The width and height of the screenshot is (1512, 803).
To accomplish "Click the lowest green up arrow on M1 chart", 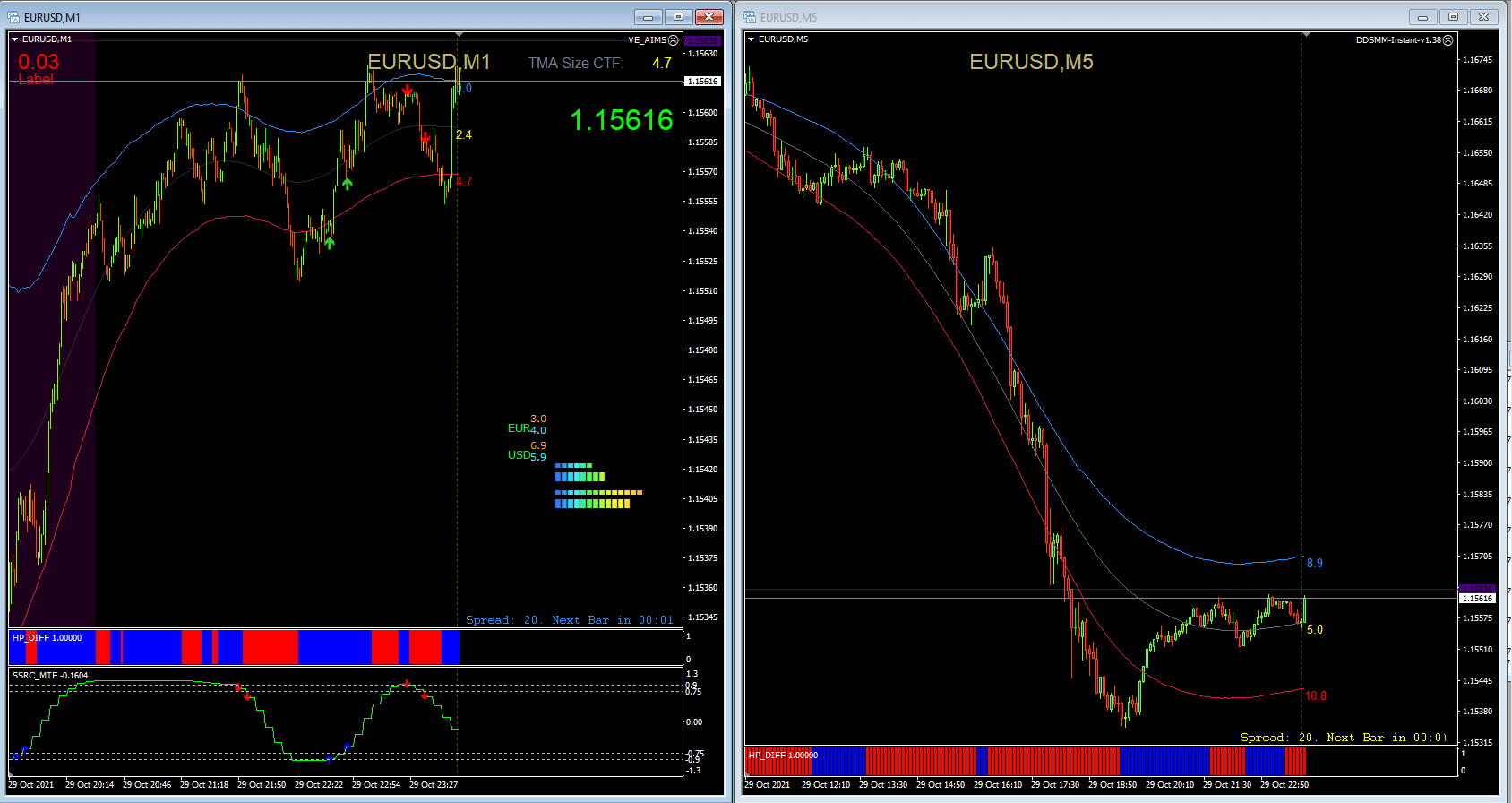I will [x=330, y=243].
